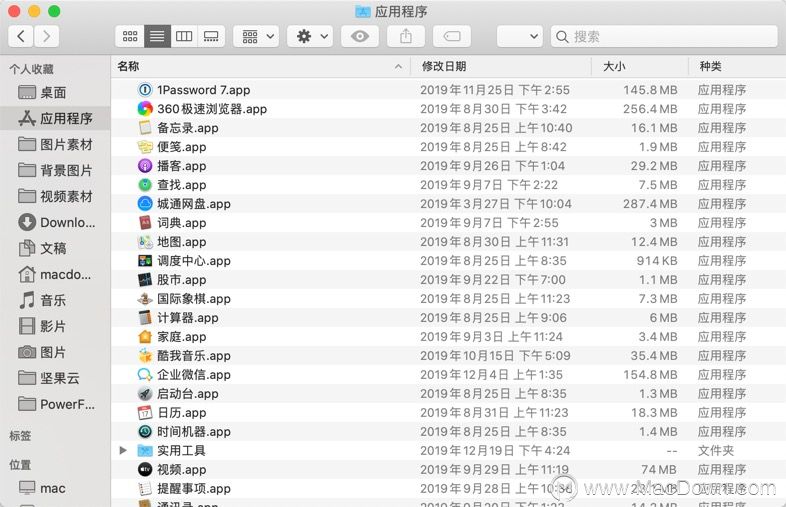Select the 实用工具 folder name
The height and width of the screenshot is (507, 786).
point(181,450)
